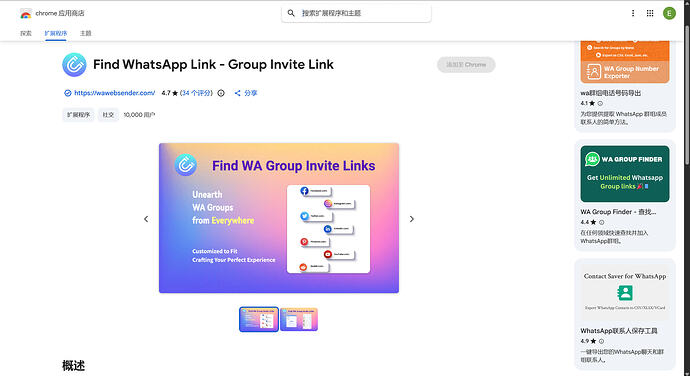Image resolution: width=690 pixels, height=376 pixels.
Task: Open the WA Group Number Exporter card image
Action: point(625,62)
